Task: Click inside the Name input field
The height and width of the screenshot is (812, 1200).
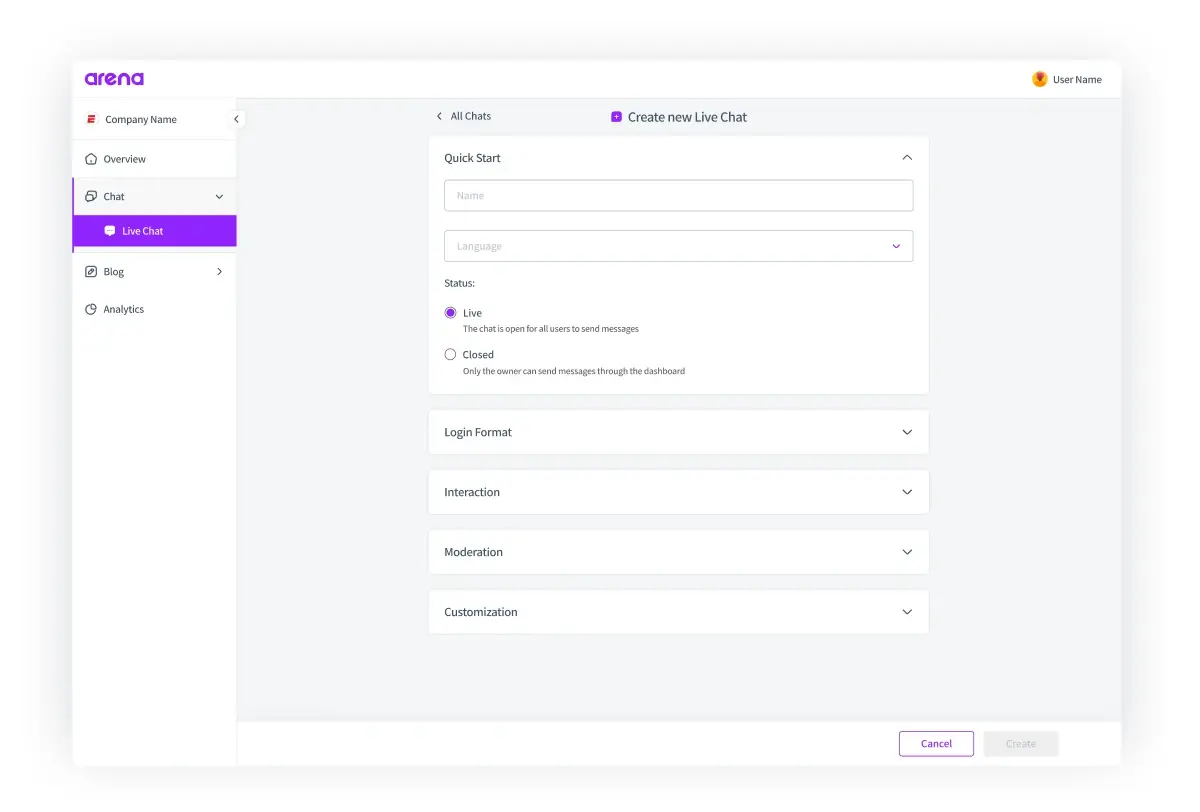Action: 678,195
